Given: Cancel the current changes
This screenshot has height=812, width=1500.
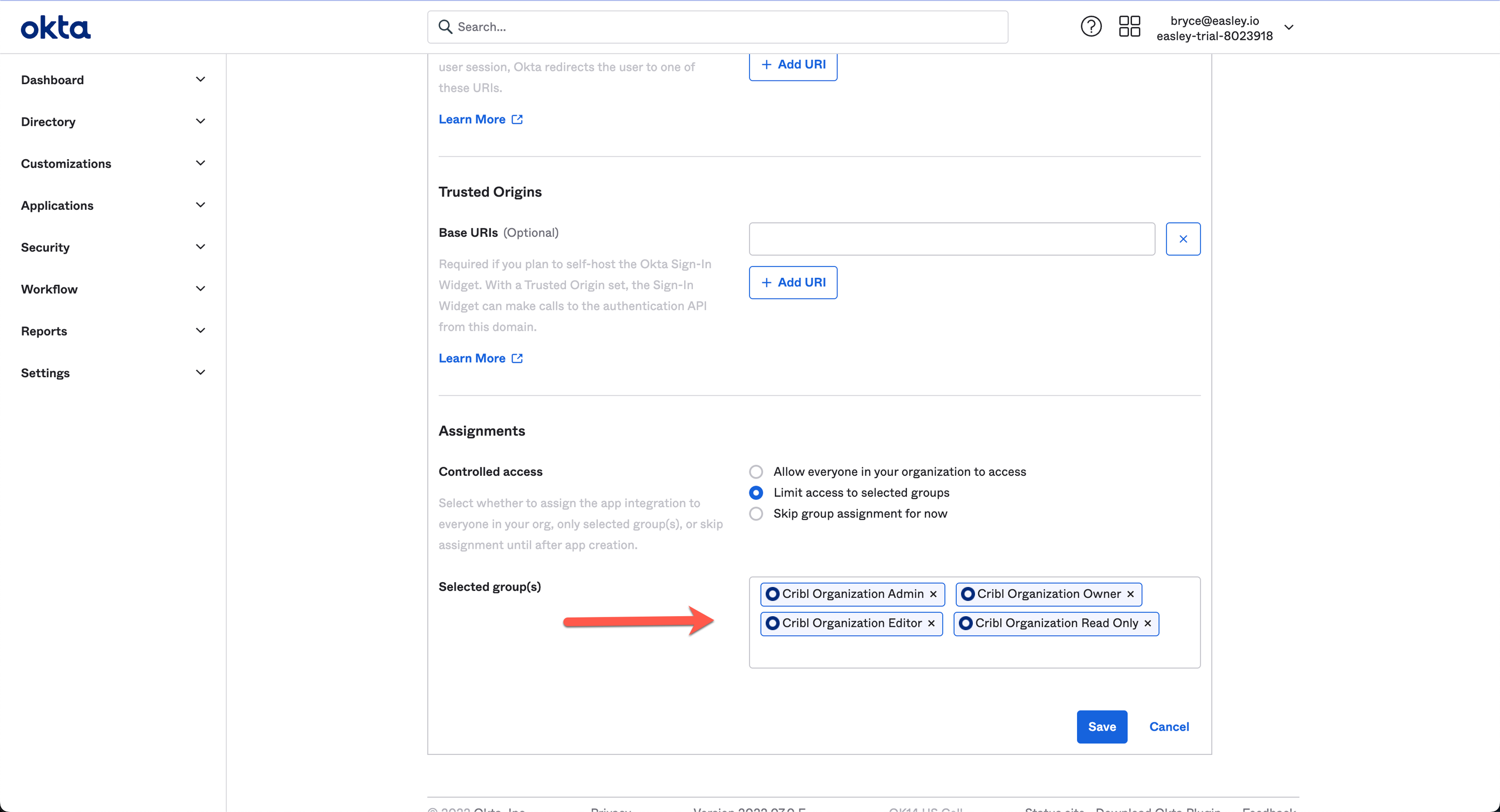Looking at the screenshot, I should 1169,726.
